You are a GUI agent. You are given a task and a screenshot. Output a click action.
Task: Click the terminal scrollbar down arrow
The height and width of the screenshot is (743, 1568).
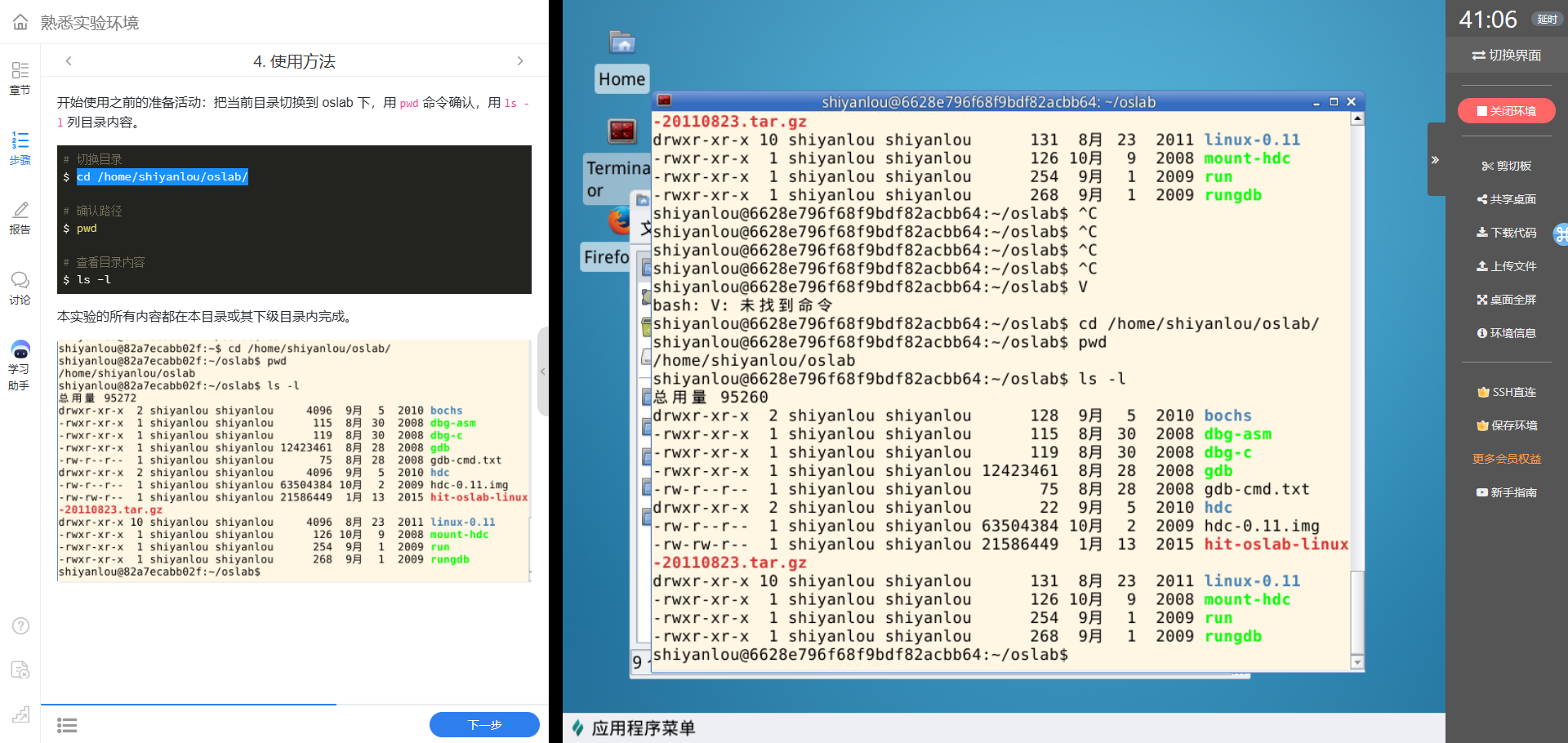[1357, 662]
